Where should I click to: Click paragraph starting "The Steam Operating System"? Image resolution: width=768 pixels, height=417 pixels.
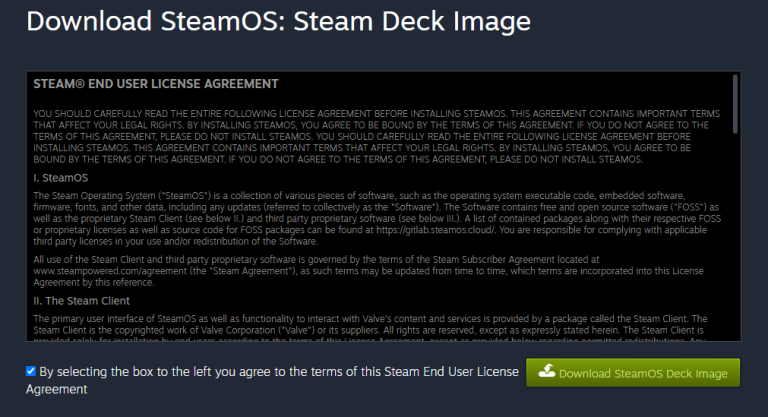(x=377, y=219)
